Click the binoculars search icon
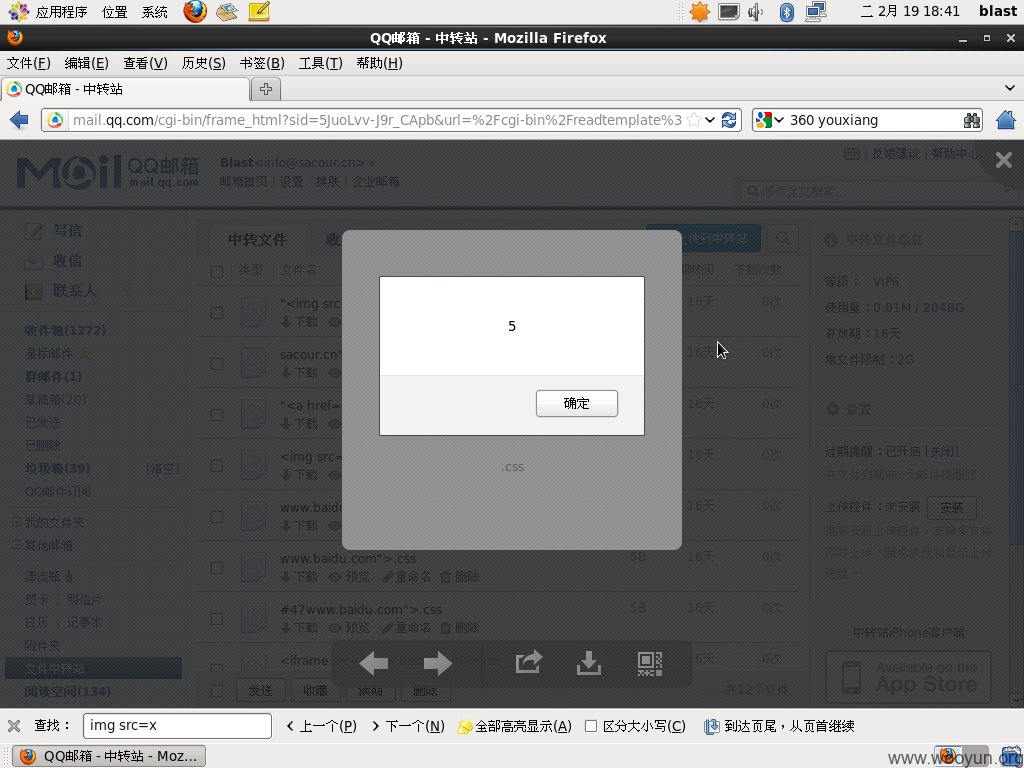 click(x=972, y=120)
